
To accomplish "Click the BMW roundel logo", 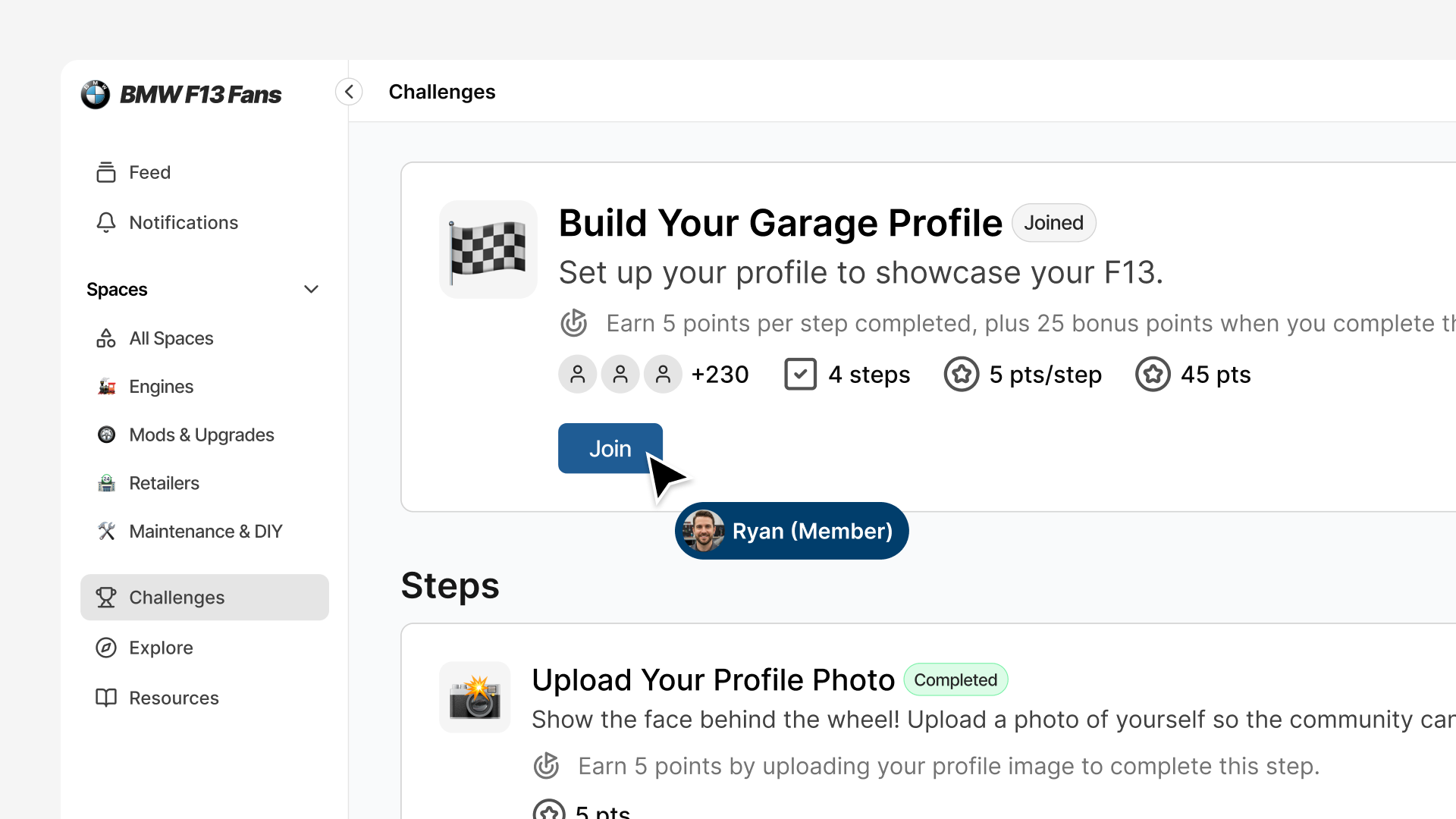I will coord(96,95).
